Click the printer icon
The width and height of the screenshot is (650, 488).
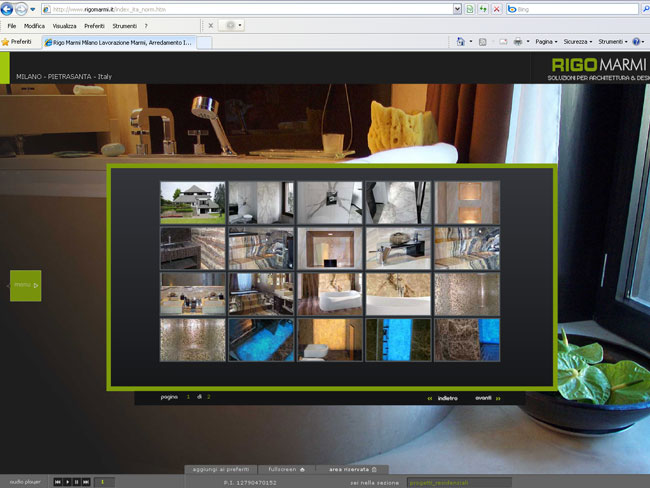point(518,41)
